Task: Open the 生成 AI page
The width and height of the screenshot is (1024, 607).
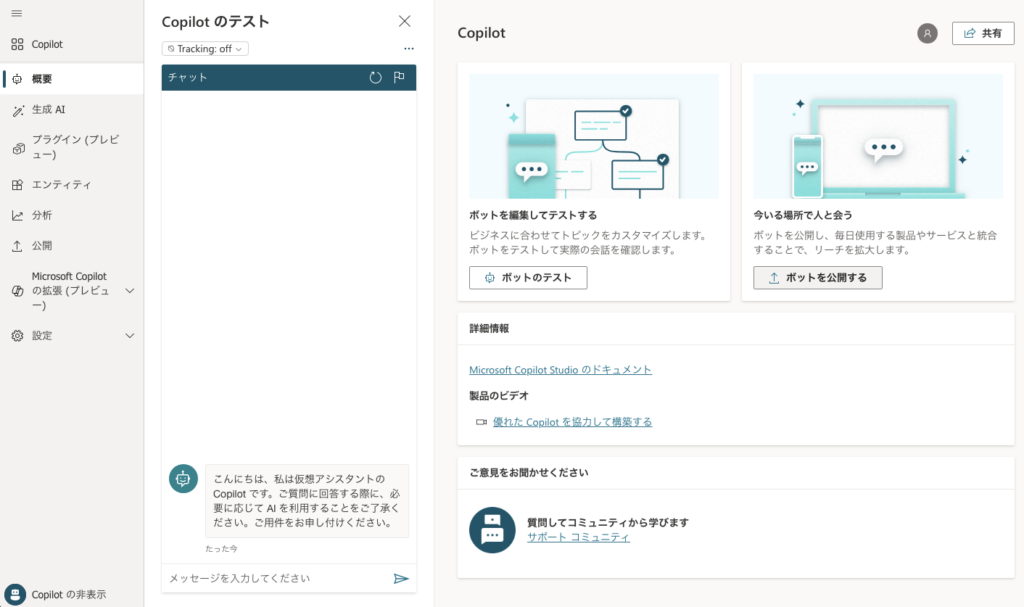Action: tap(48, 110)
